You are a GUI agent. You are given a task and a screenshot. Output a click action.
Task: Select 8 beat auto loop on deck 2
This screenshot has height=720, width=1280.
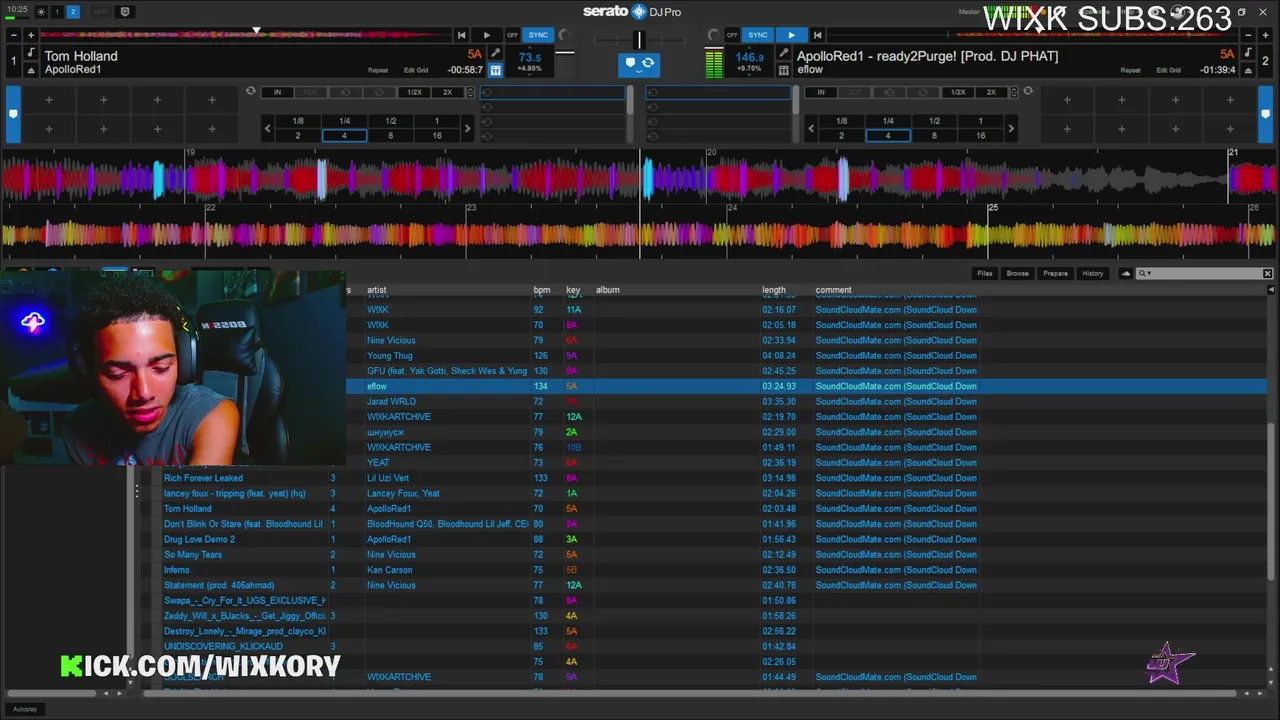pyautogui.click(x=934, y=135)
